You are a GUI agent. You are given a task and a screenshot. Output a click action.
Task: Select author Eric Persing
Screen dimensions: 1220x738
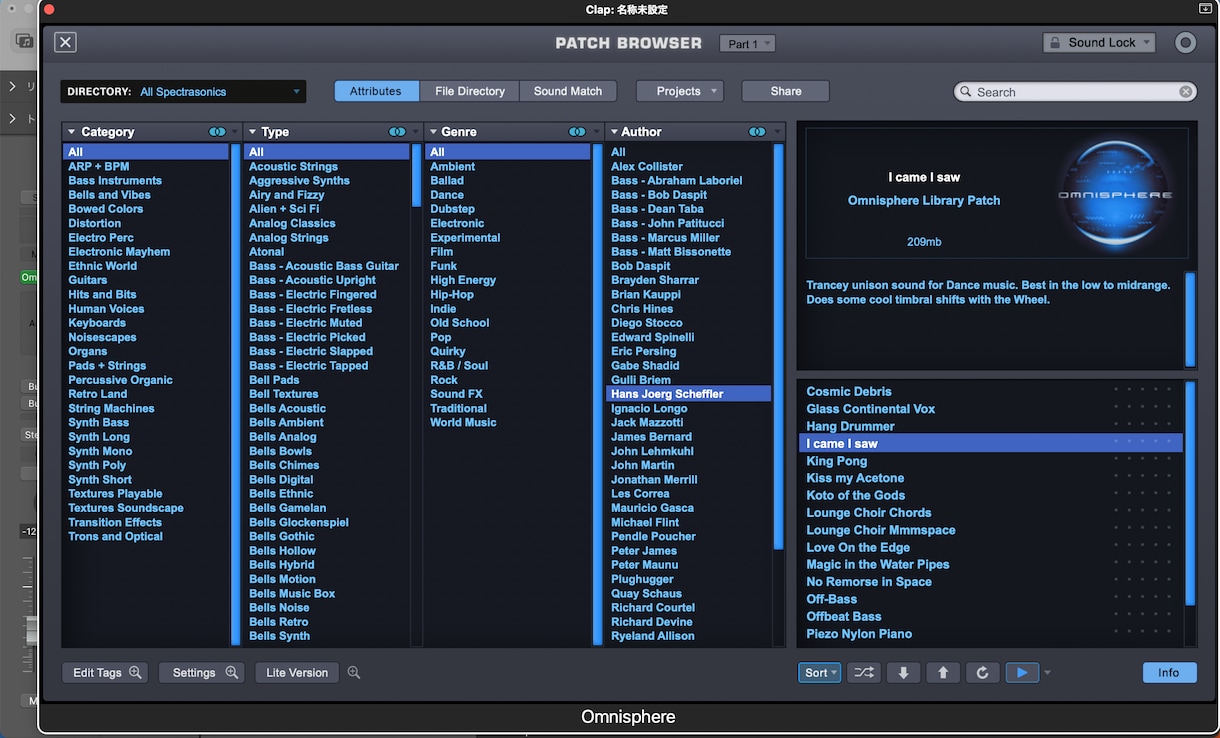[x=643, y=351]
